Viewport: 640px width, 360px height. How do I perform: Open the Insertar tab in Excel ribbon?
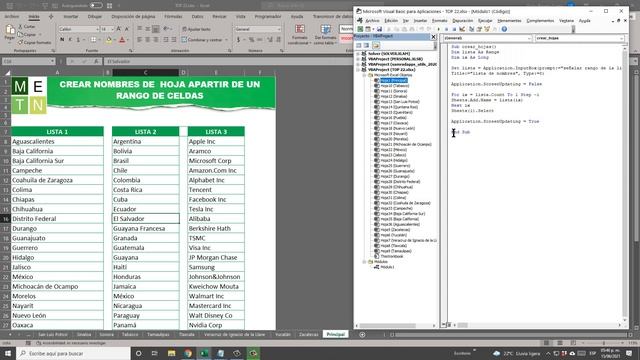click(x=71, y=16)
